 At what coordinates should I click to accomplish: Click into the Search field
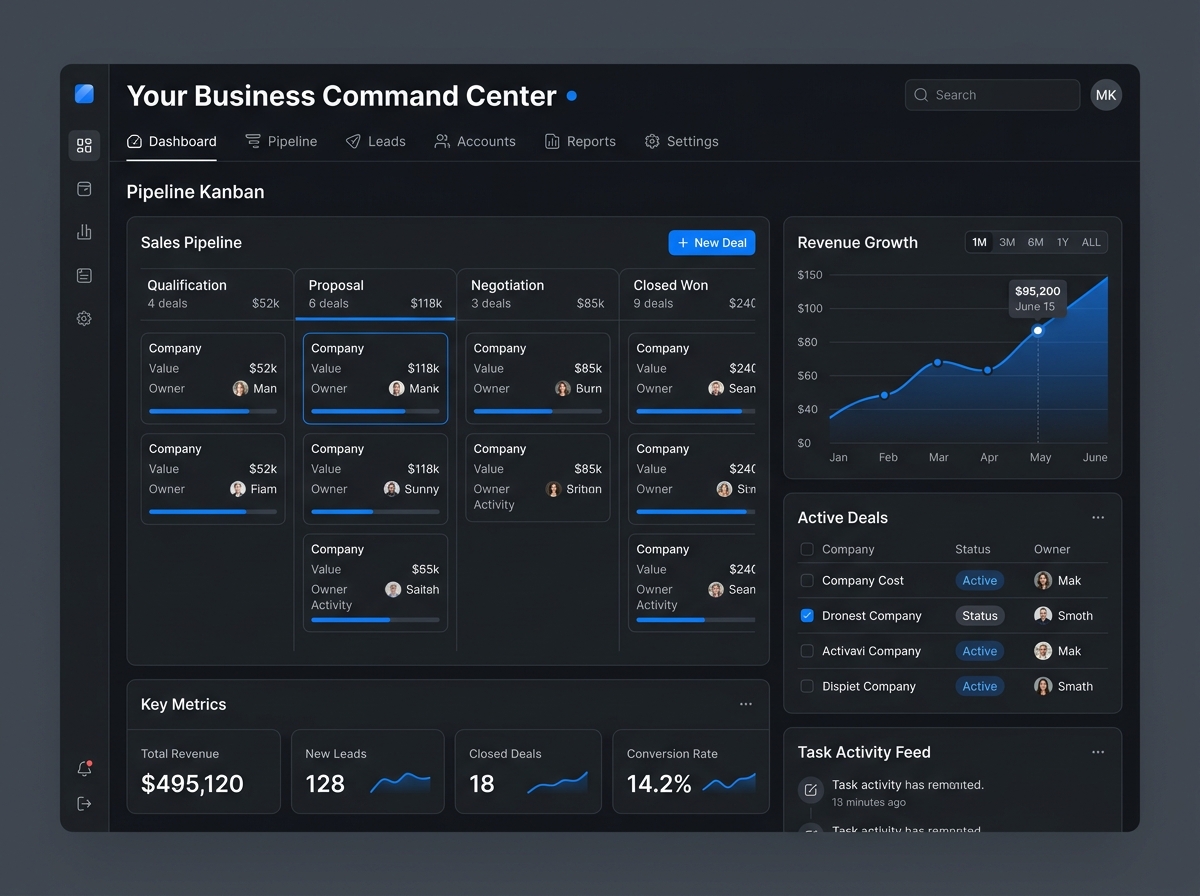992,95
